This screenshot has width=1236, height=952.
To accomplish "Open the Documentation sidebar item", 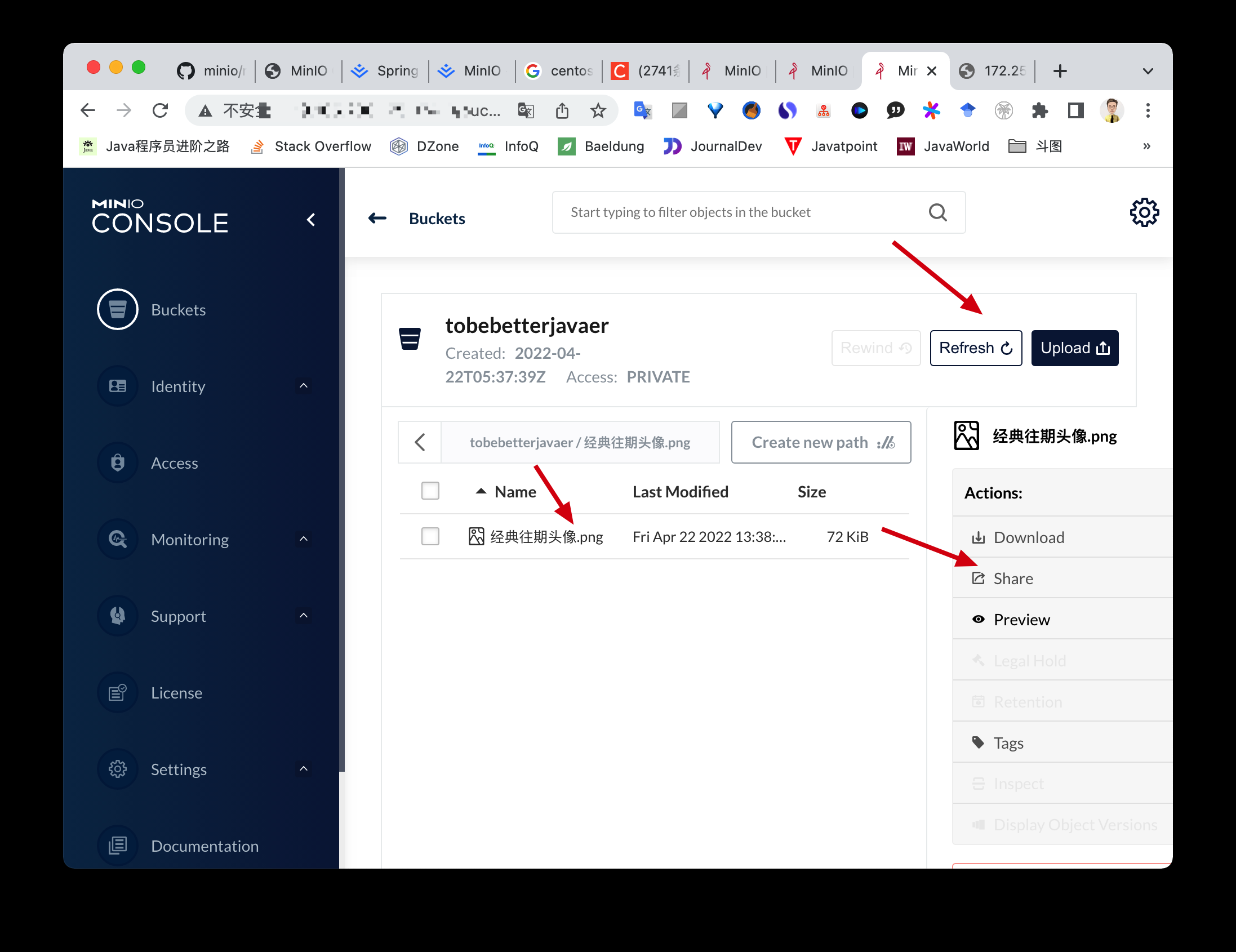I will (204, 846).
